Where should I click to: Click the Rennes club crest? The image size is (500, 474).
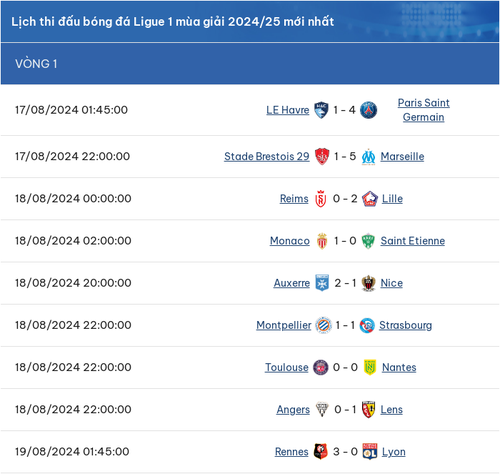[321, 452]
